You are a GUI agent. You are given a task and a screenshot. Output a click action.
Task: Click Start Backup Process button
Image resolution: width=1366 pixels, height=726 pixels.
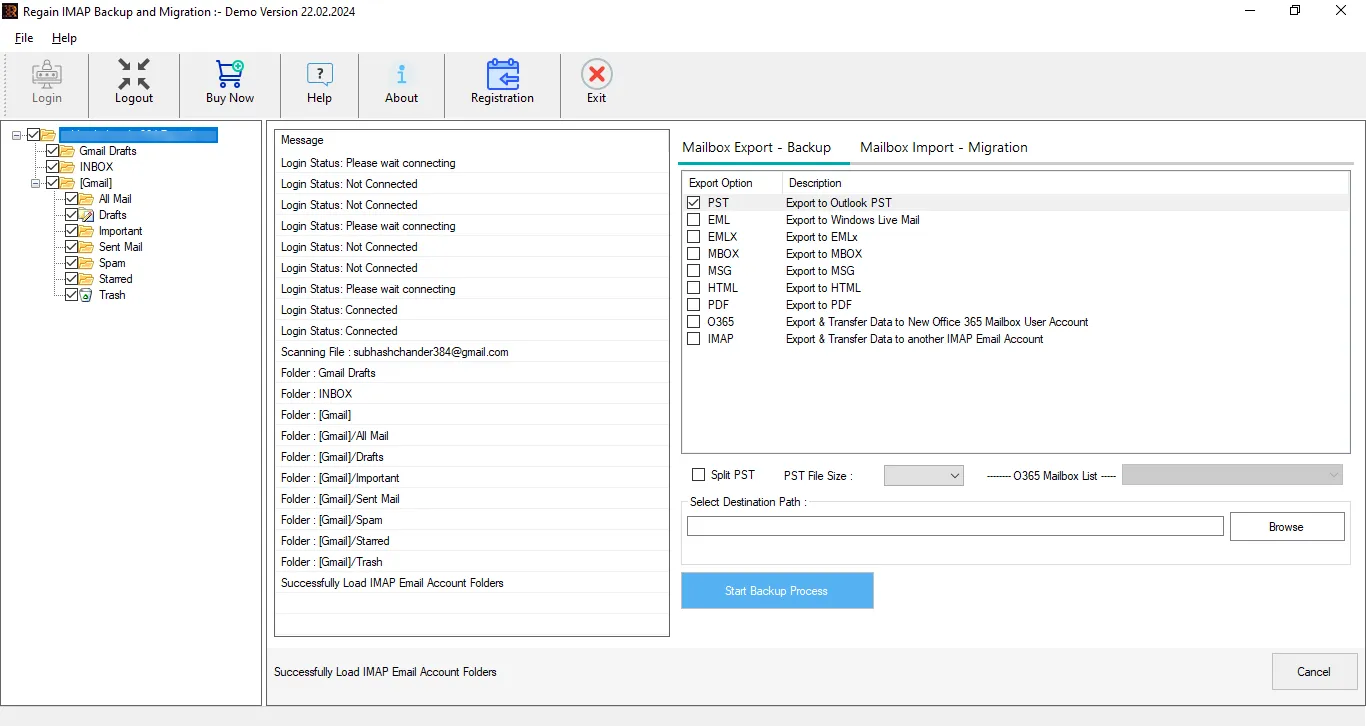(x=777, y=591)
